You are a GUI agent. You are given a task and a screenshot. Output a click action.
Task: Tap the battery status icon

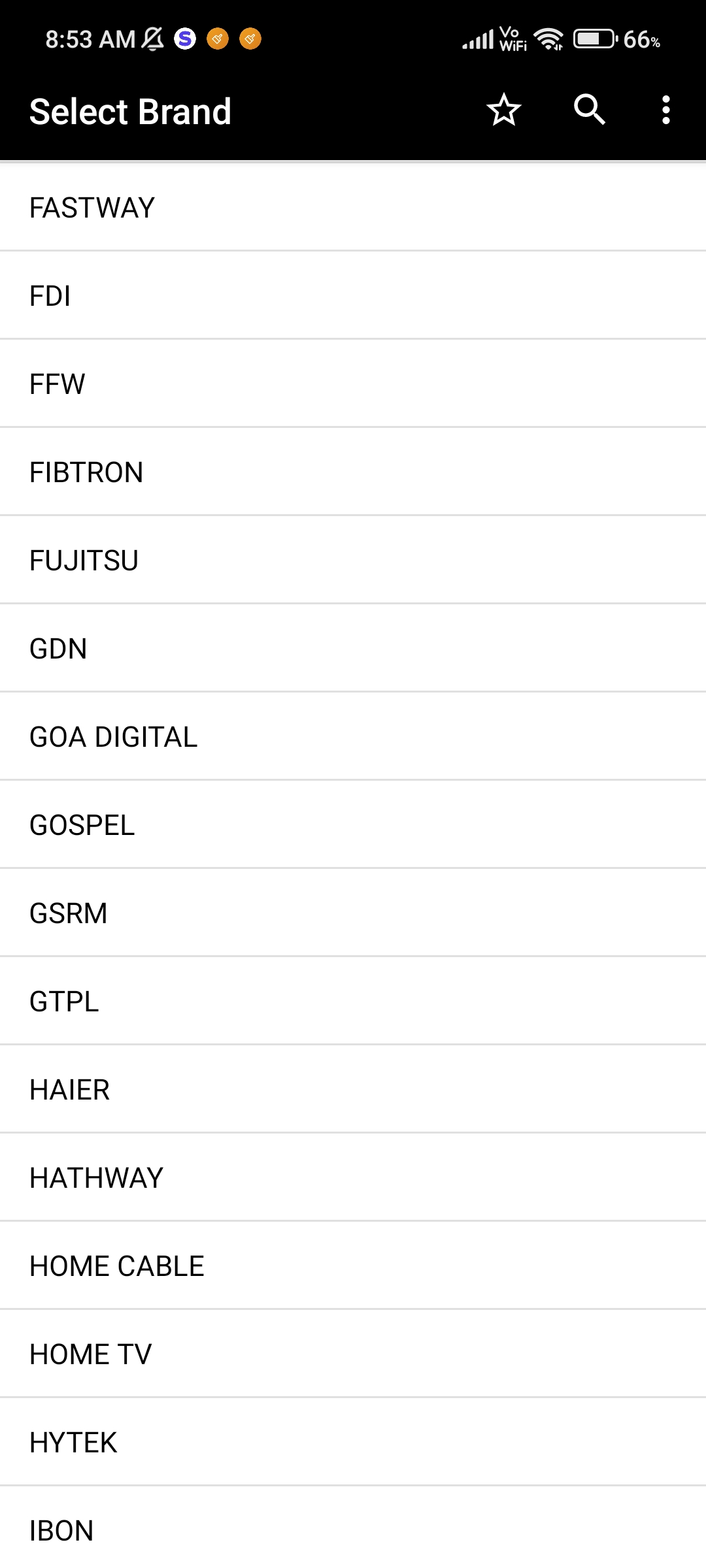point(595,39)
